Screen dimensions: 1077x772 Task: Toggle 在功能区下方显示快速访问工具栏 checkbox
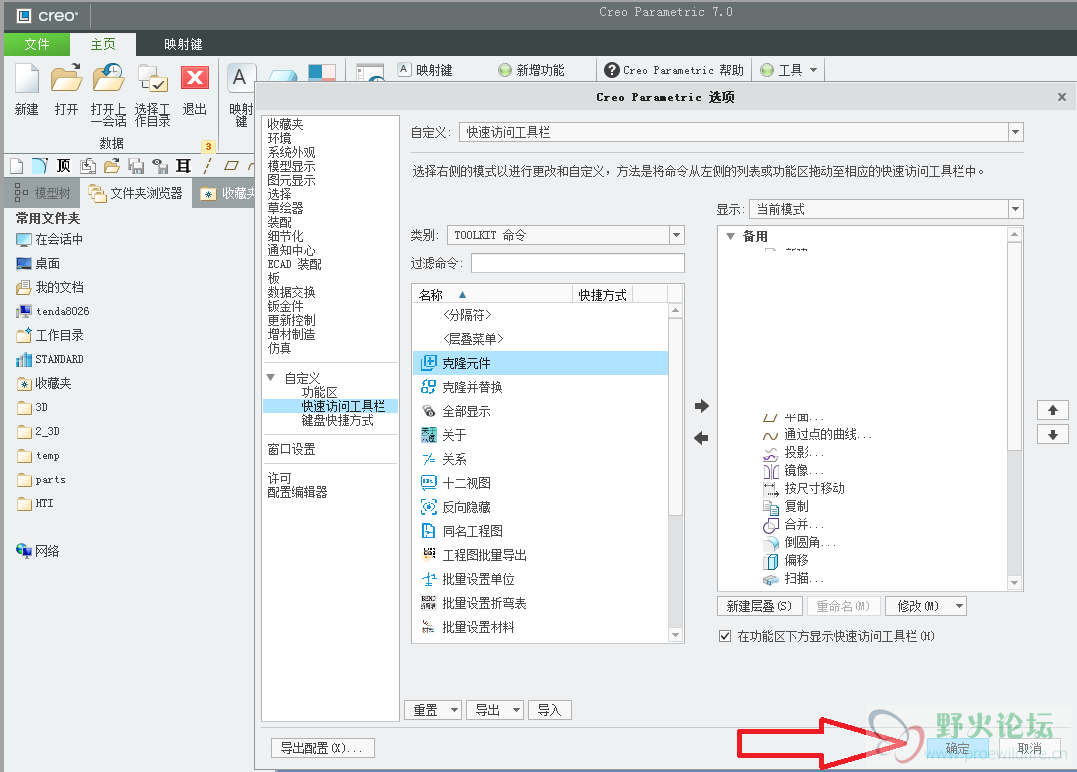point(725,637)
